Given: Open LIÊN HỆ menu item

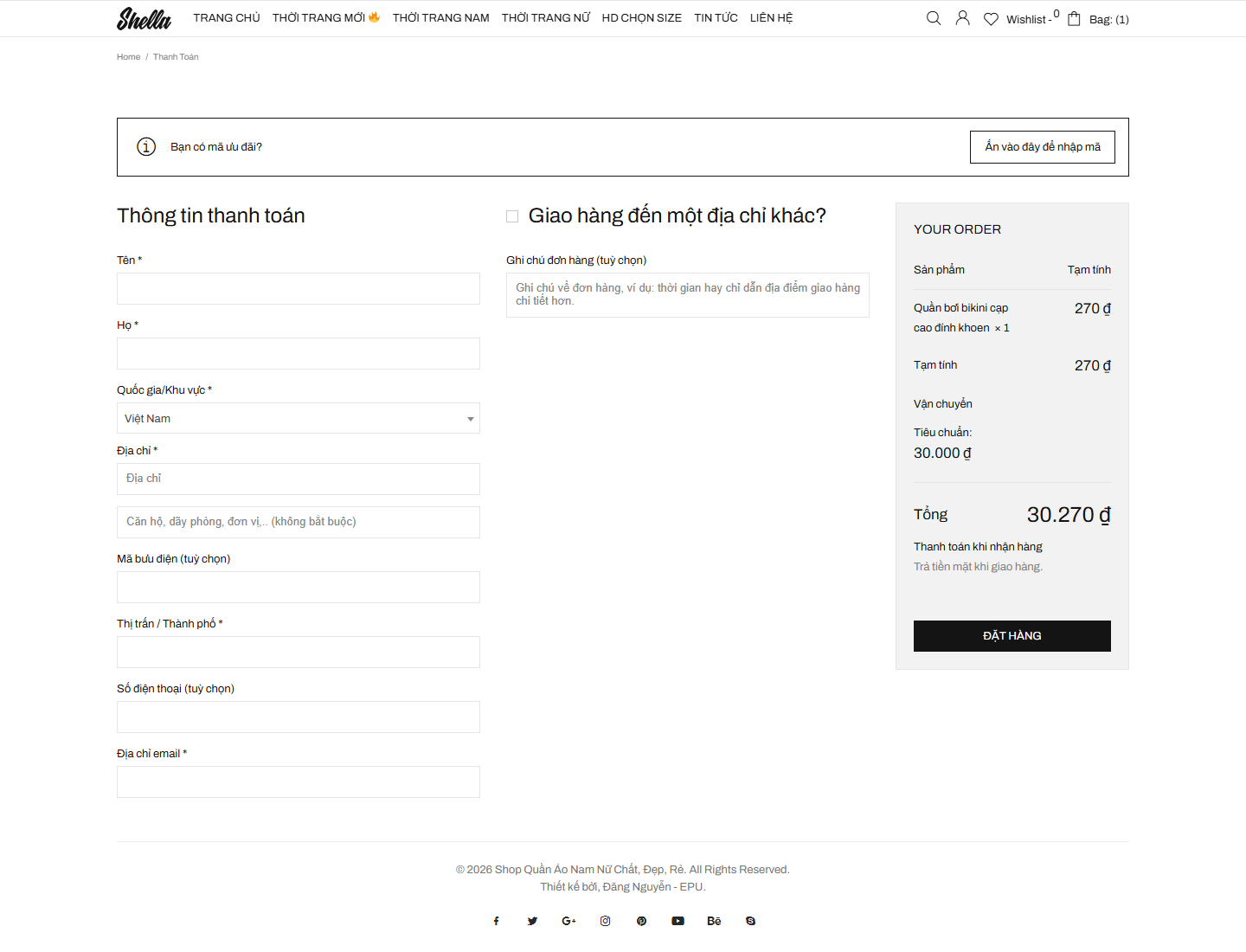Looking at the screenshot, I should pyautogui.click(x=772, y=18).
